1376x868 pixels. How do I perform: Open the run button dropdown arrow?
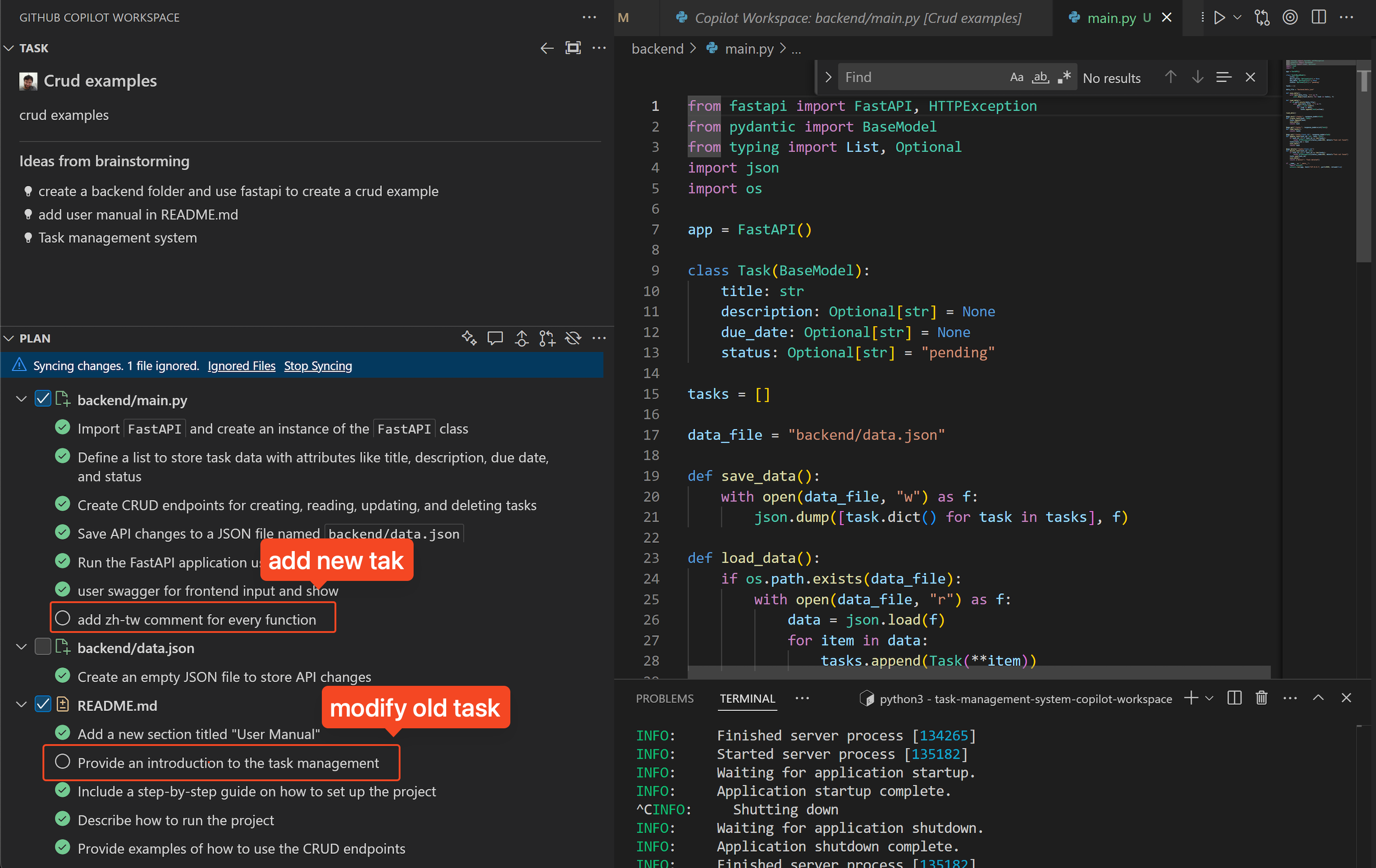[x=1237, y=18]
